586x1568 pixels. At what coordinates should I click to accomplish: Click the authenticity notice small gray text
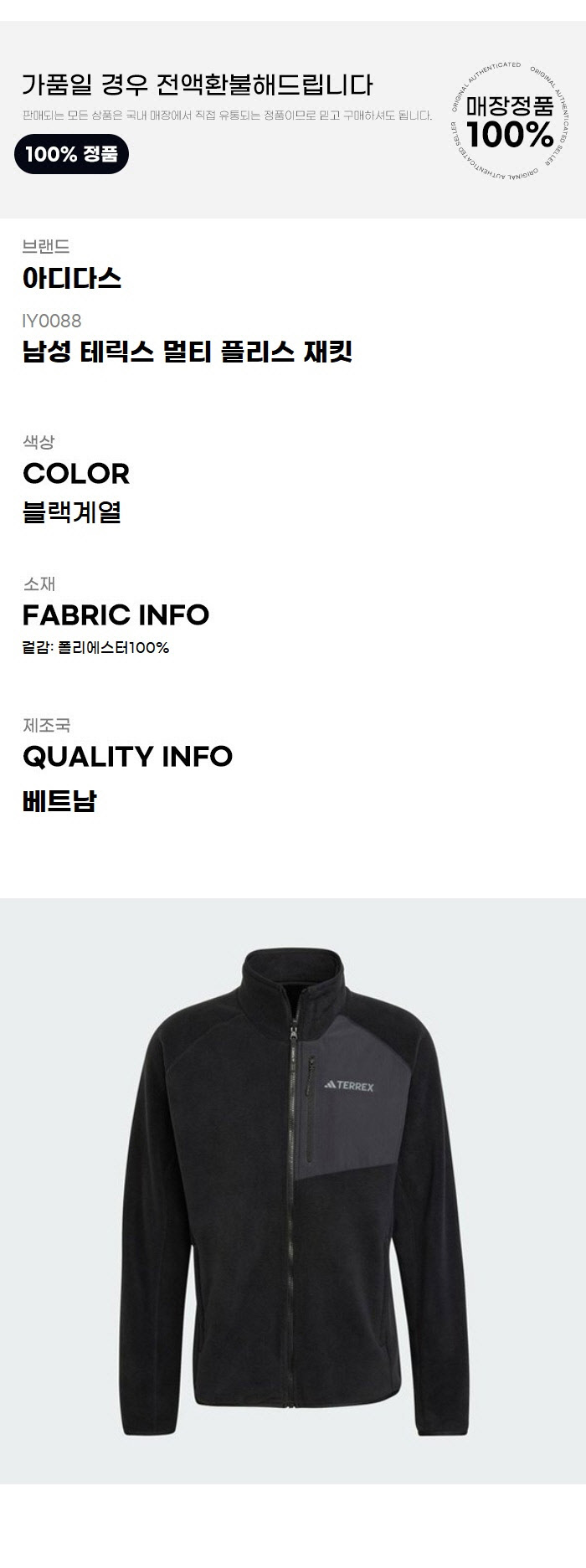point(227,116)
